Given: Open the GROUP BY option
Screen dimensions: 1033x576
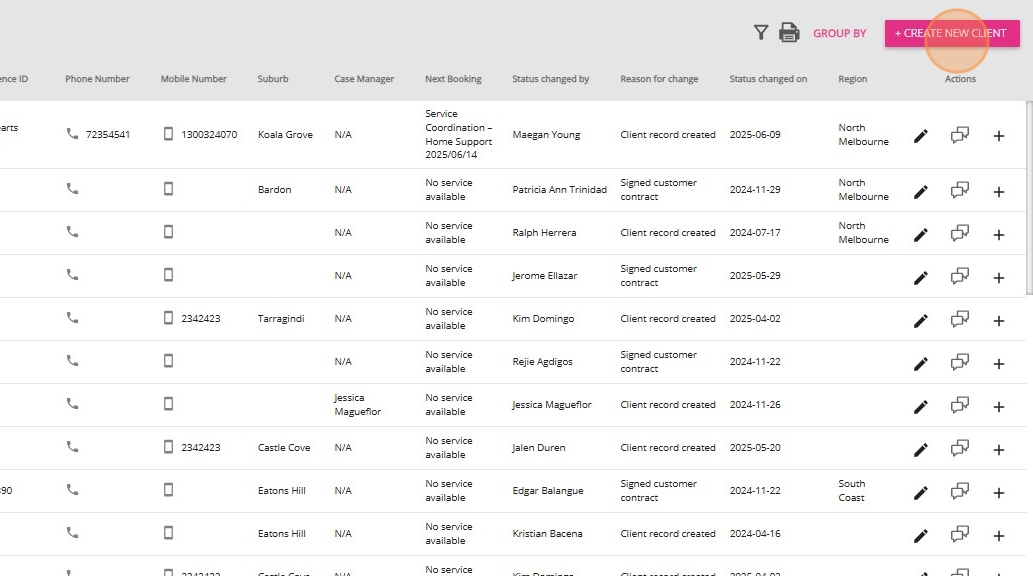Looking at the screenshot, I should 839,33.
